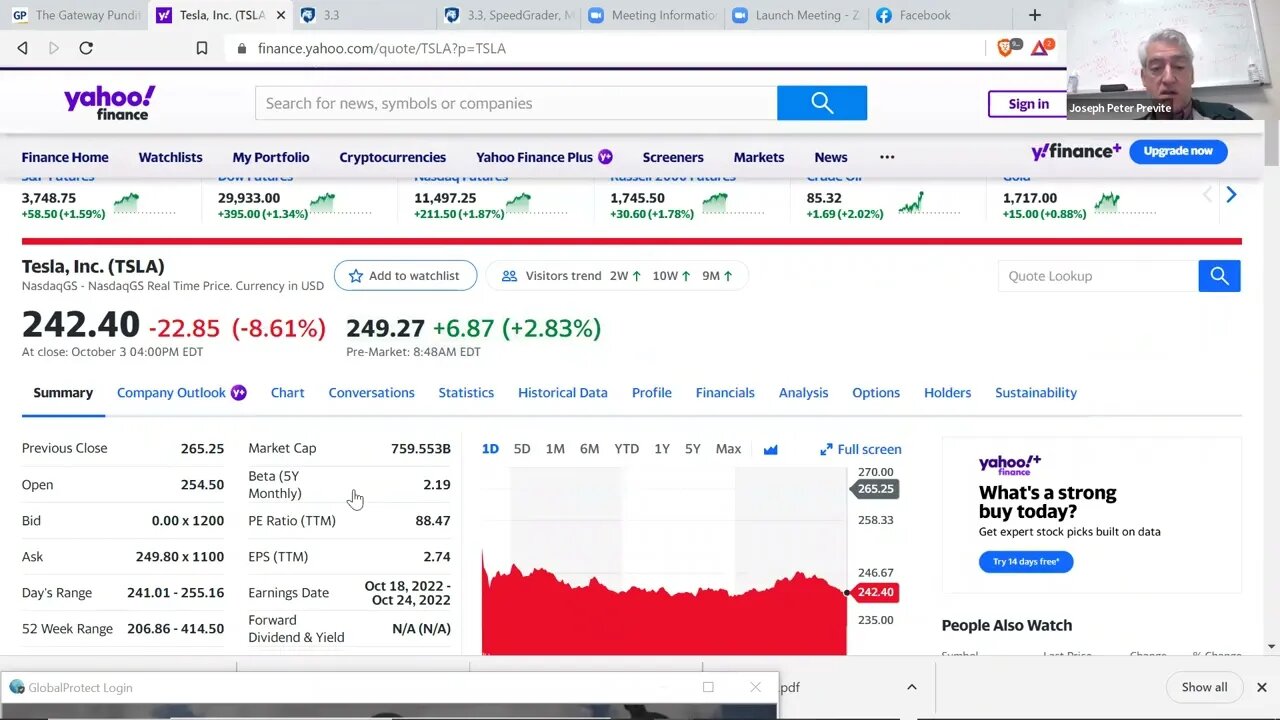Open the Historical Data tab

[563, 393]
